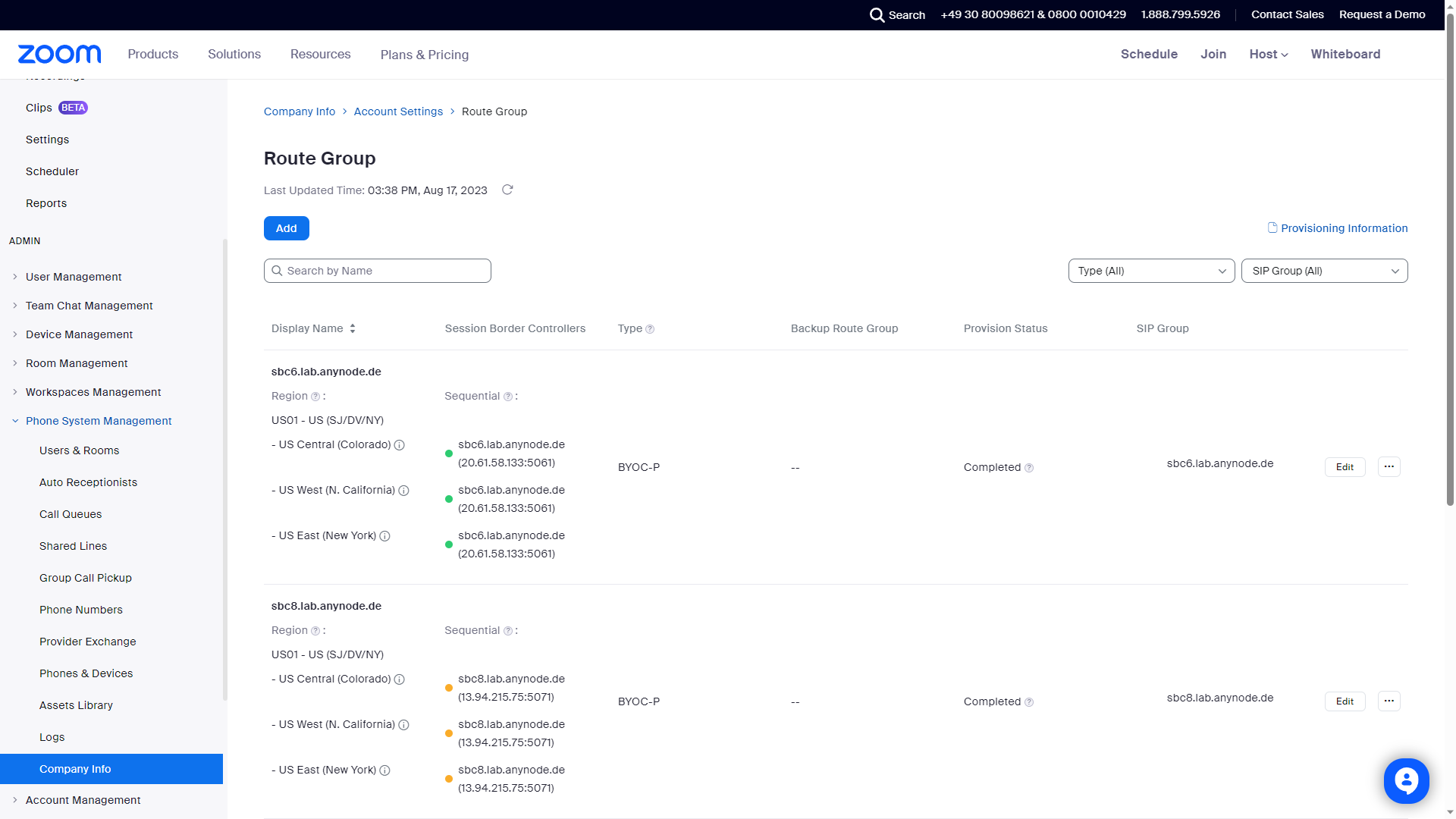Click Contact Sales link
The height and width of the screenshot is (819, 1456).
tap(1288, 14)
